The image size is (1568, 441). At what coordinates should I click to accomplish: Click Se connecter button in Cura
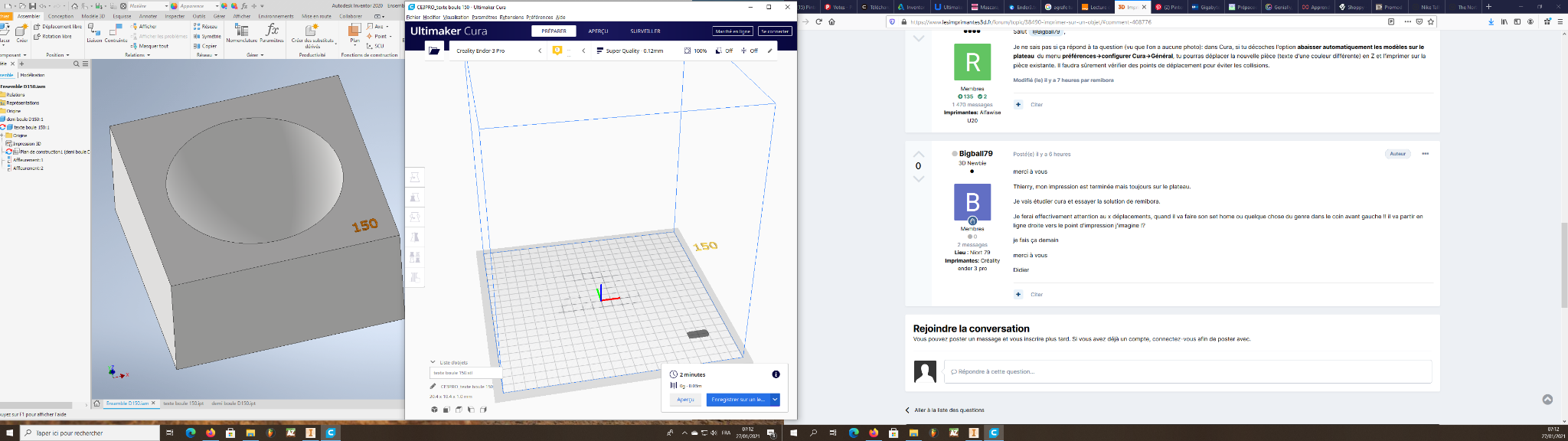pyautogui.click(x=775, y=31)
